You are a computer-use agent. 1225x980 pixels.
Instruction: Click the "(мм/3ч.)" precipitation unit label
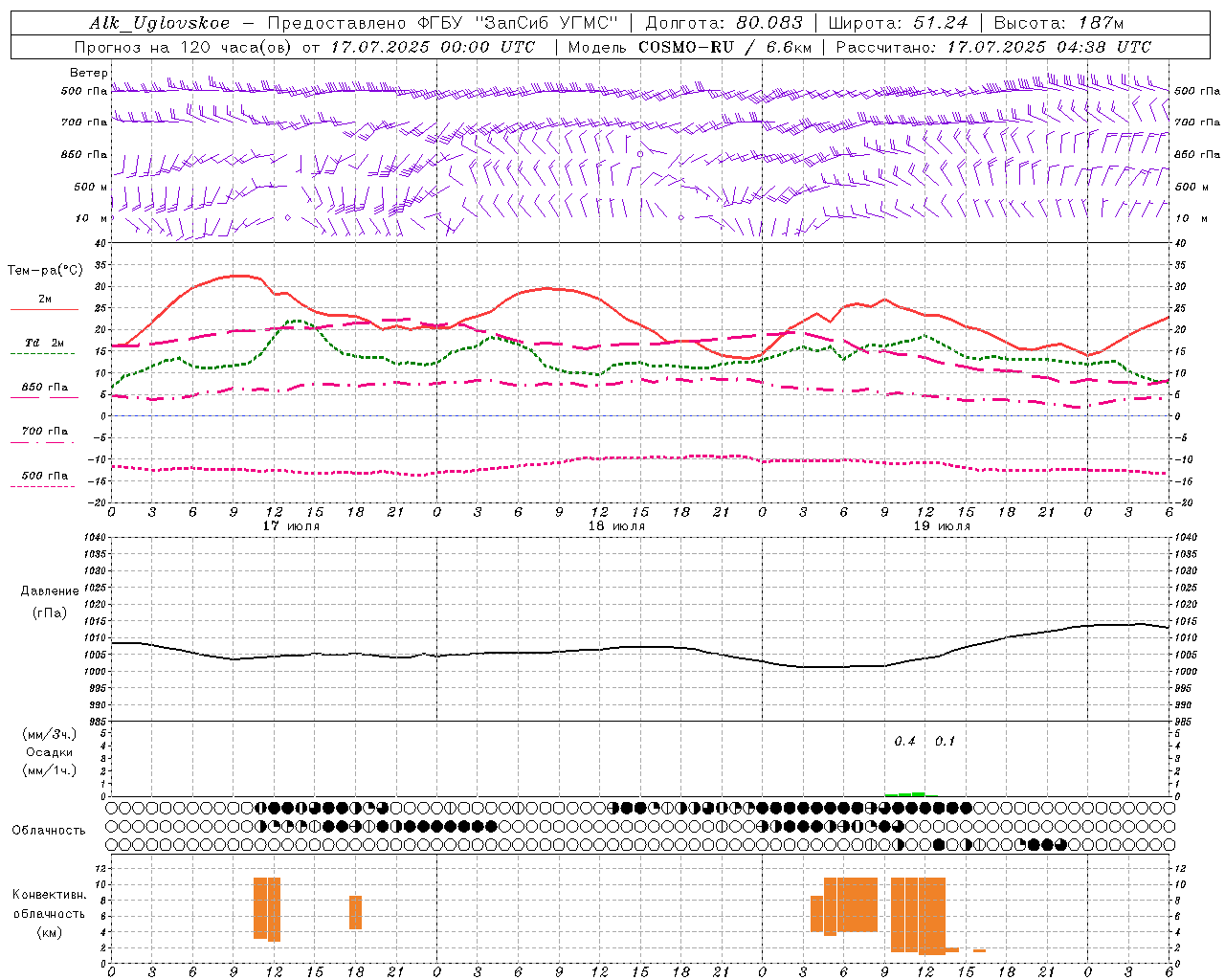50,734
